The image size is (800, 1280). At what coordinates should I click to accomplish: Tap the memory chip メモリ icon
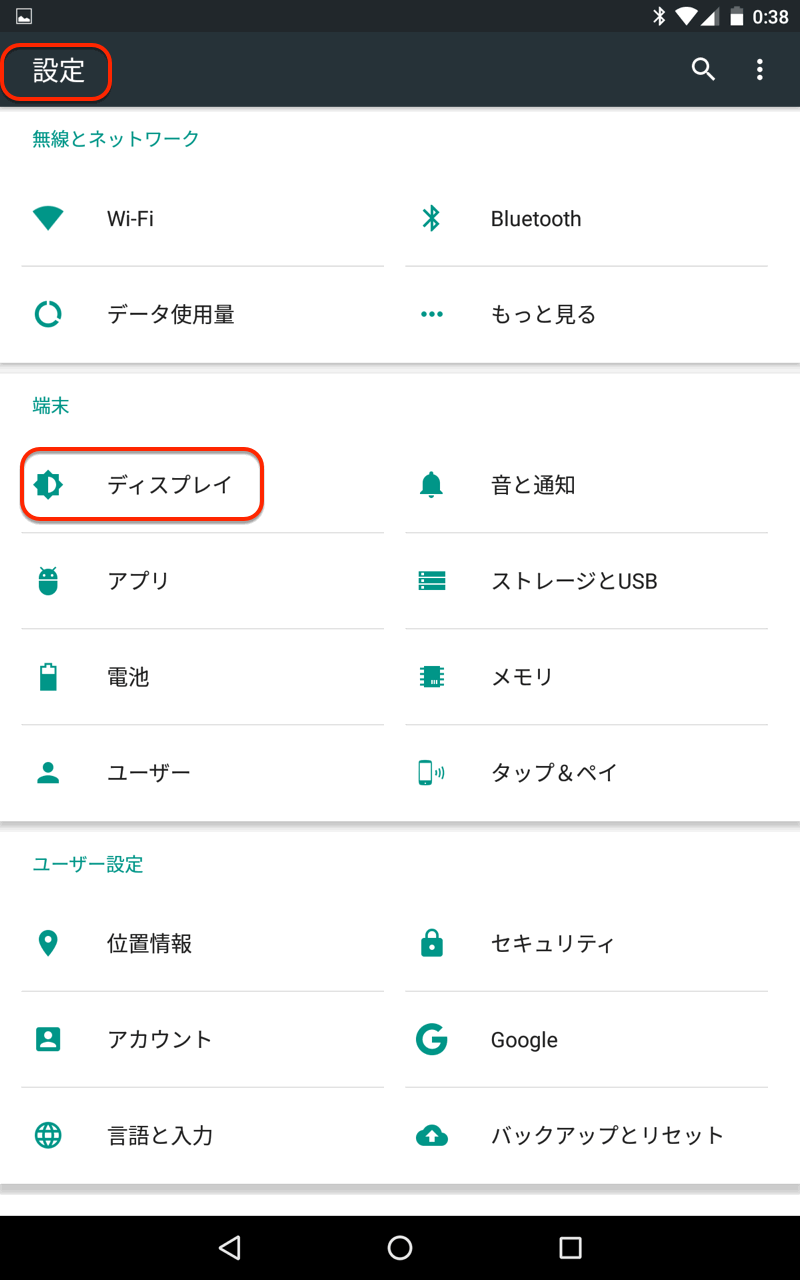click(431, 677)
